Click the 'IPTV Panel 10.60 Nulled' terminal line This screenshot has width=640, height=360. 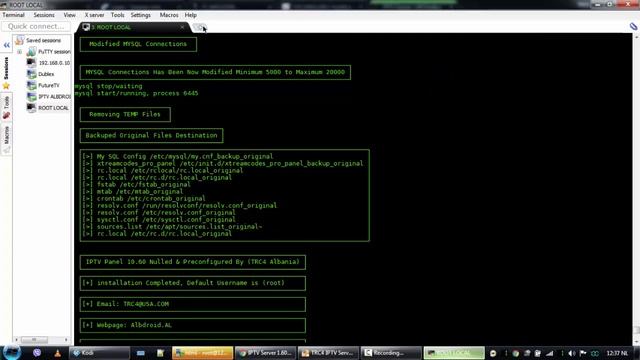193,262
